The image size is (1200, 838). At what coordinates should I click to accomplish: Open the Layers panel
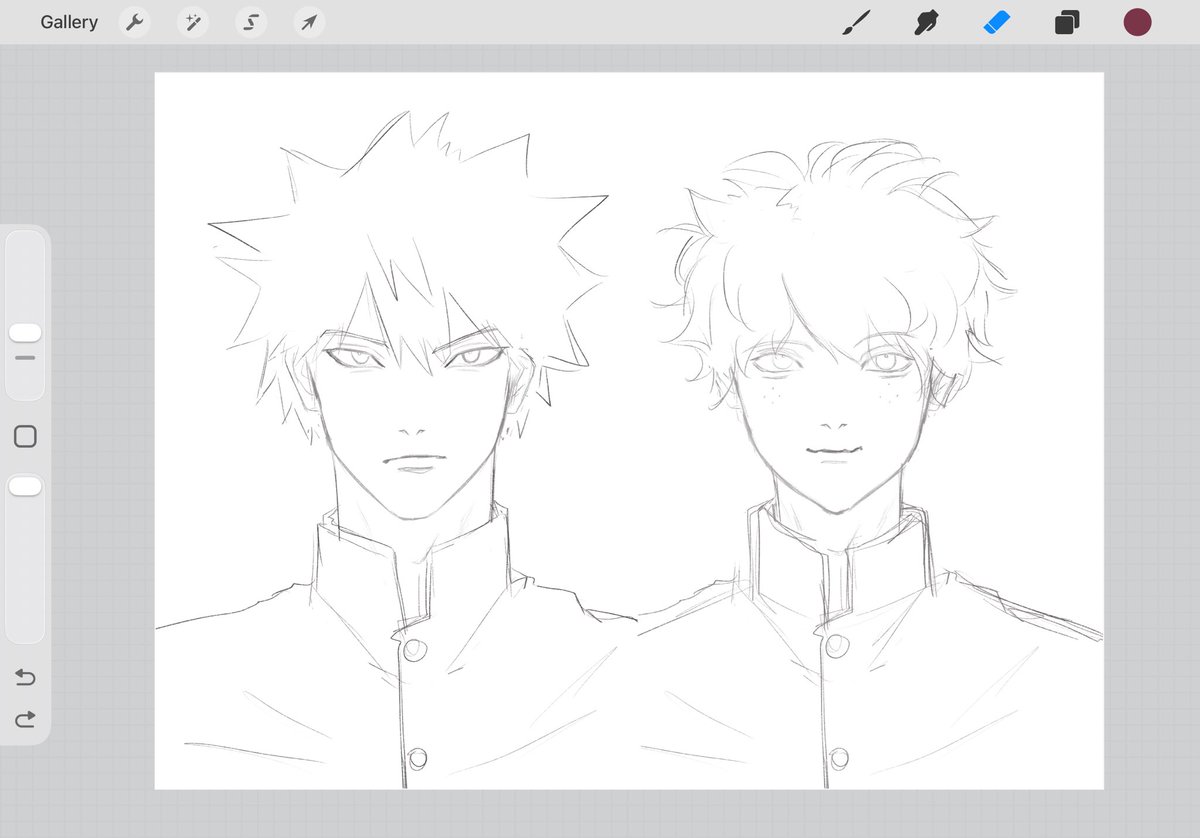(1067, 22)
